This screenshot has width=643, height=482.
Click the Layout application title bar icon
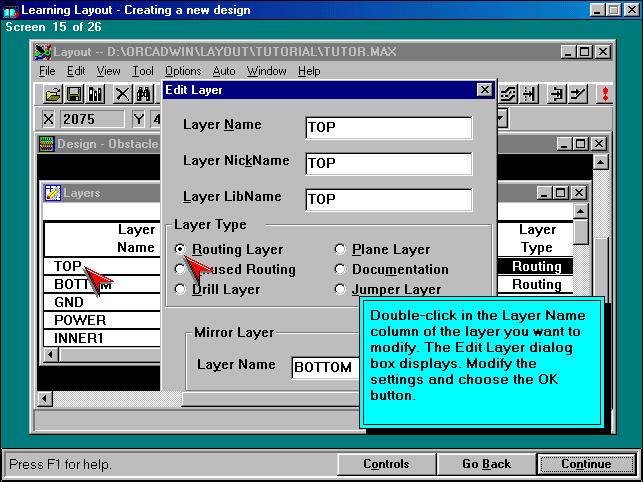(x=43, y=52)
